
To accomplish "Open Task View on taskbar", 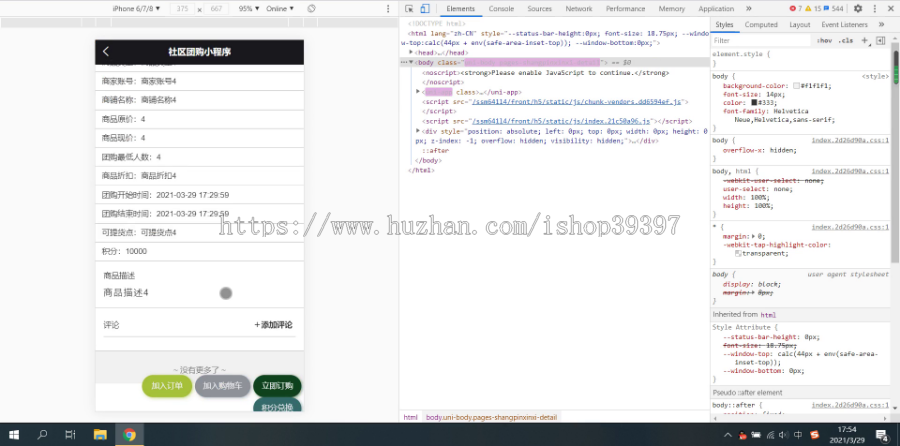I will point(70,435).
